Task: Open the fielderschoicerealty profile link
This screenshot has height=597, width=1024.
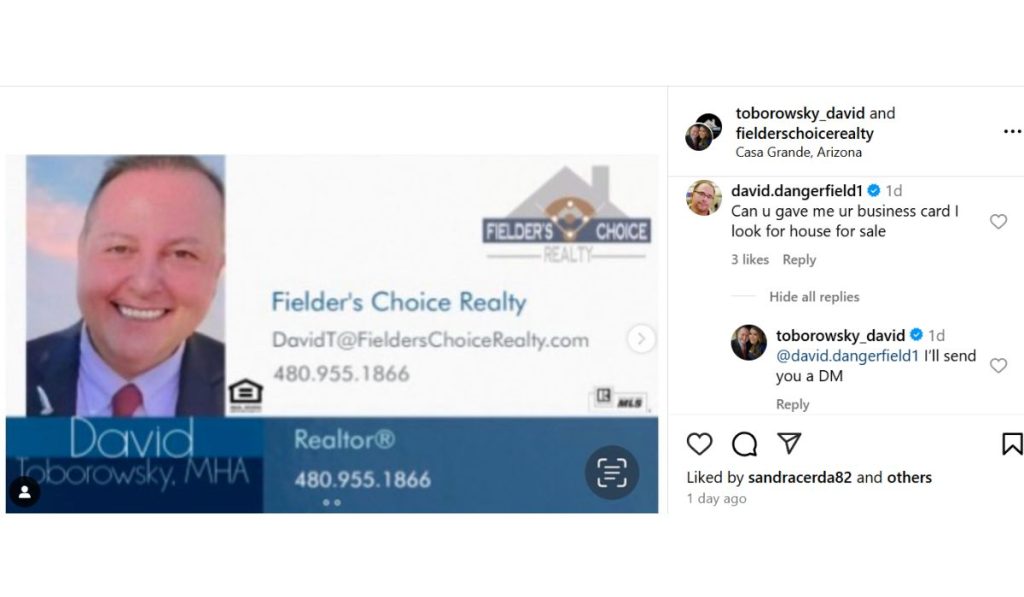Action: (805, 133)
